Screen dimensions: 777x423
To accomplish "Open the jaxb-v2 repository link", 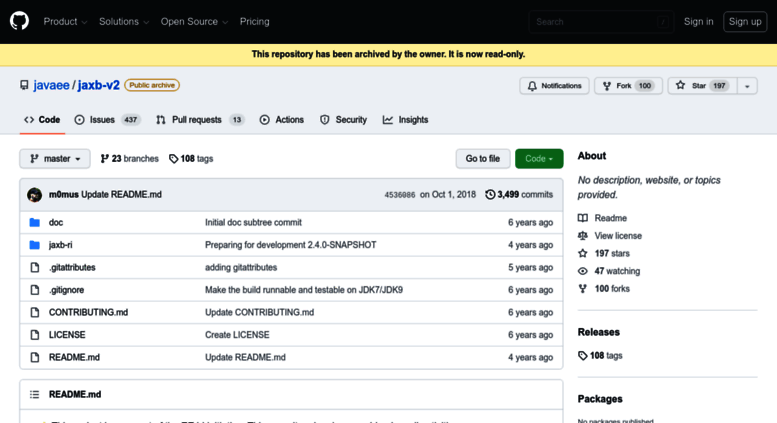I will (x=98, y=85).
